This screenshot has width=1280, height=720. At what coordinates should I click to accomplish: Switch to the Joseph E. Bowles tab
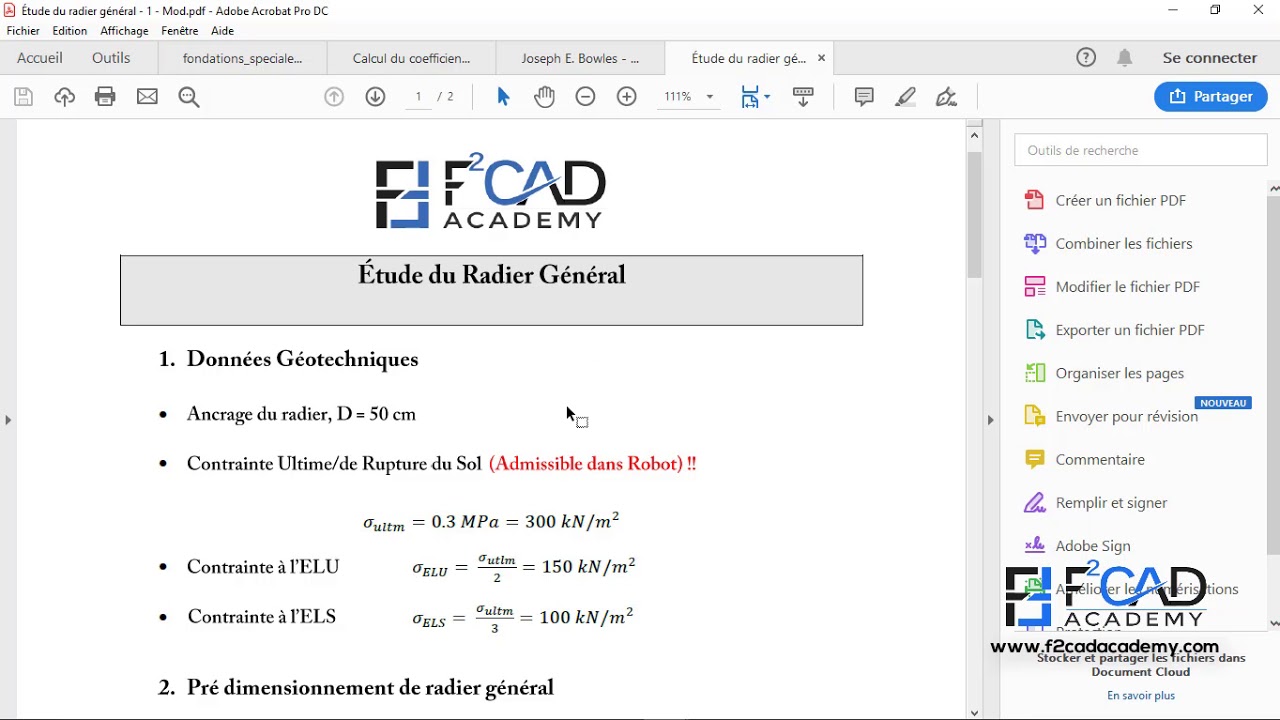(579, 59)
